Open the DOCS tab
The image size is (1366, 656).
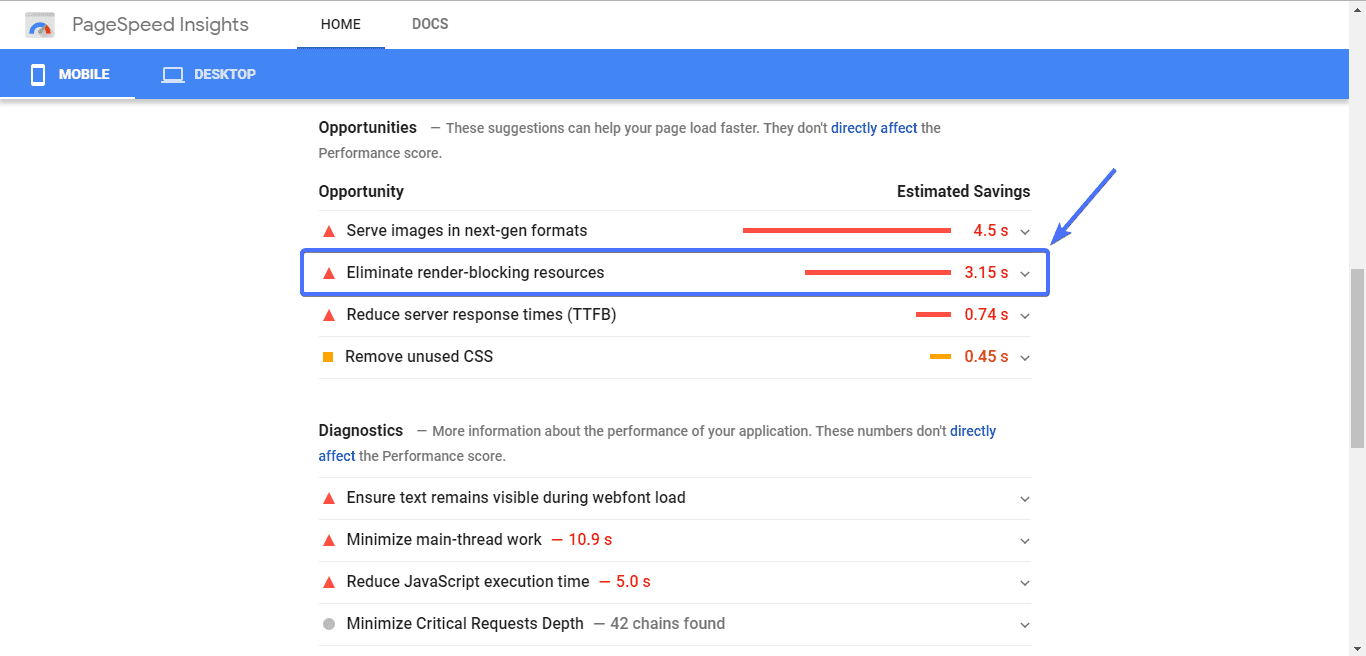[x=430, y=24]
